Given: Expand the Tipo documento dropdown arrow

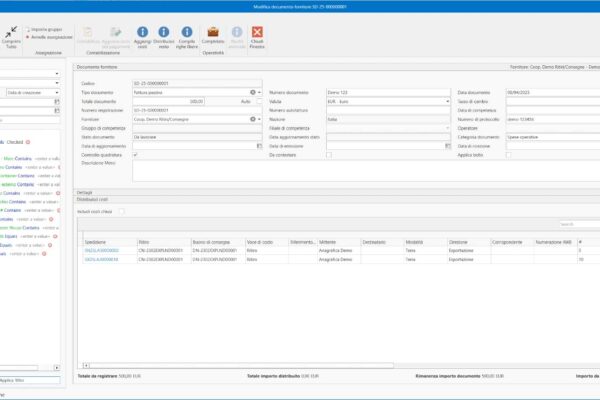Looking at the screenshot, I should (x=259, y=92).
